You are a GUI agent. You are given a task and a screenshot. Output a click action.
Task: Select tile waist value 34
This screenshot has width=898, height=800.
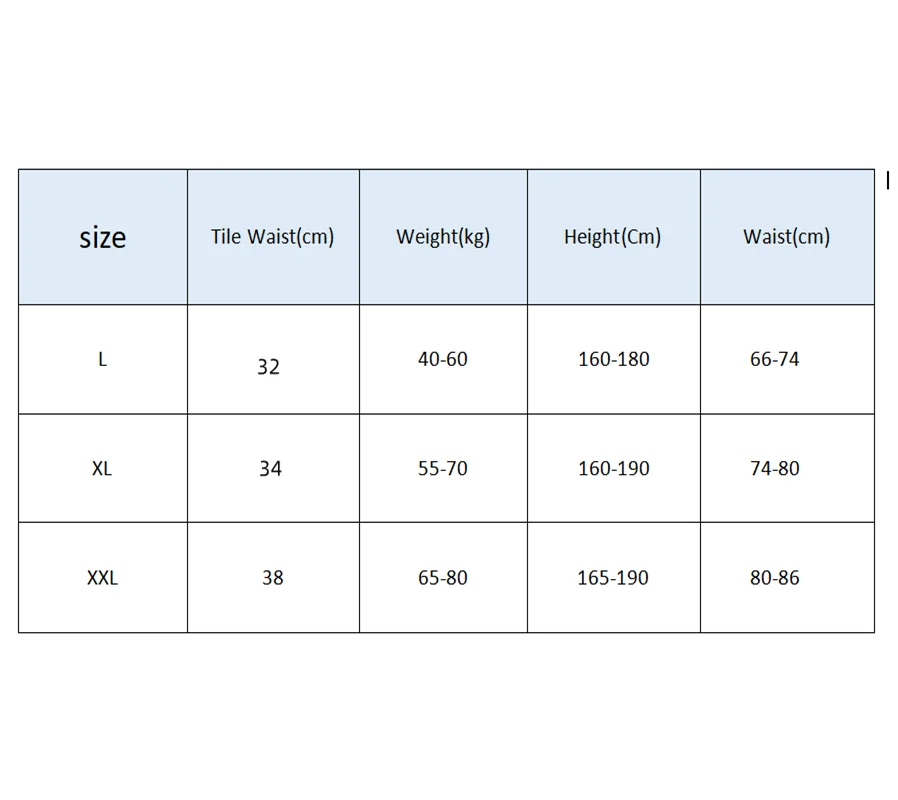[270, 469]
